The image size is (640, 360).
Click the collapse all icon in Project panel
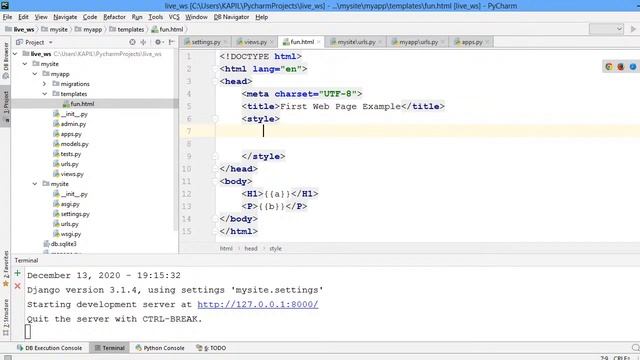click(x=143, y=42)
